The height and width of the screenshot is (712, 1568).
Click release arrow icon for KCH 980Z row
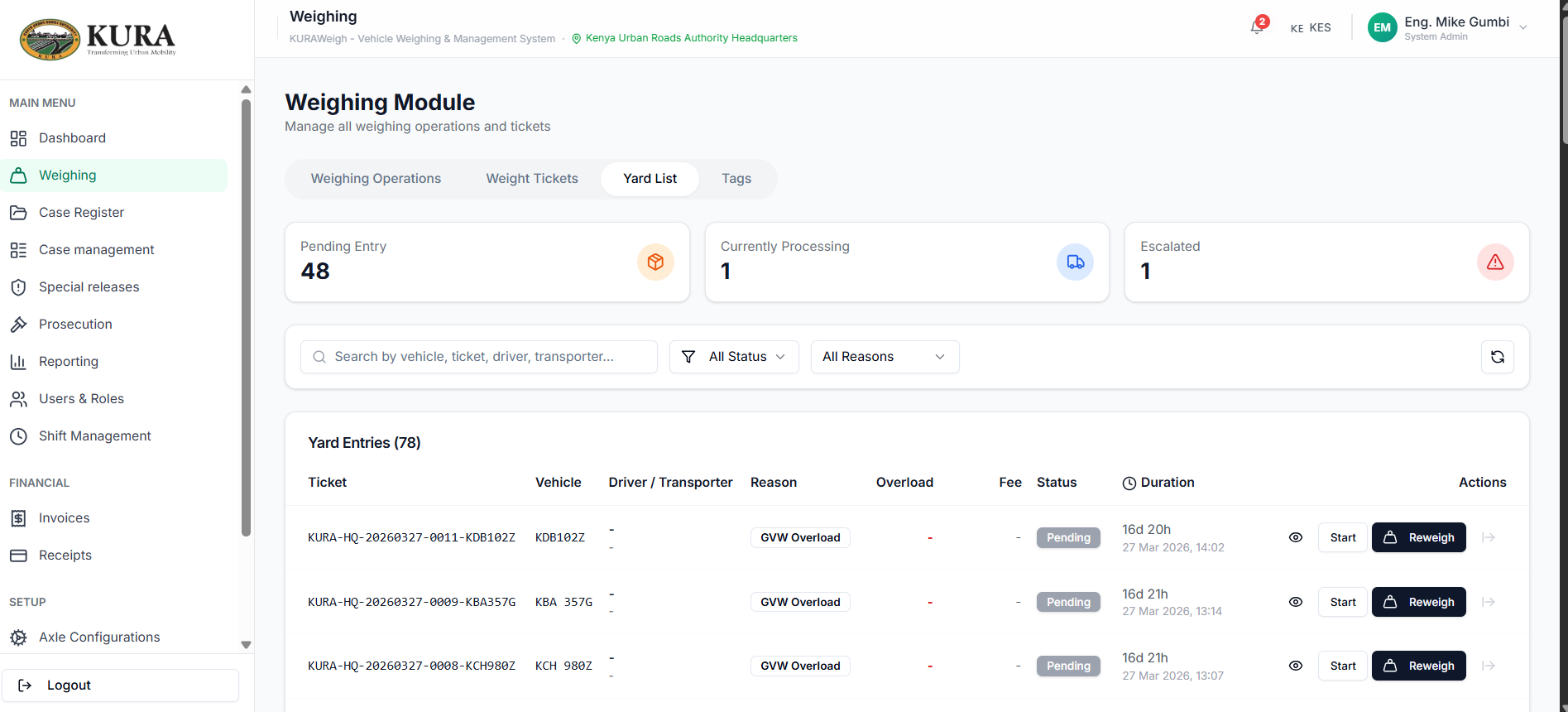[1489, 666]
